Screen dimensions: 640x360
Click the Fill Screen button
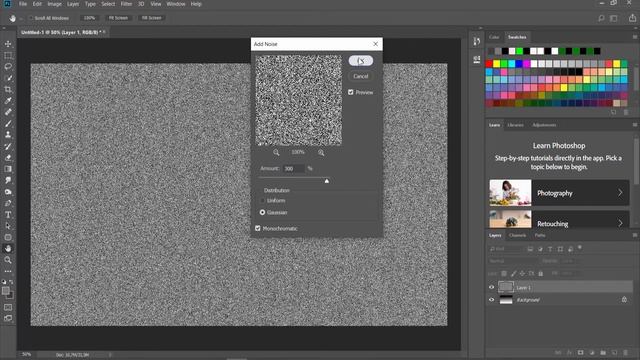151,18
